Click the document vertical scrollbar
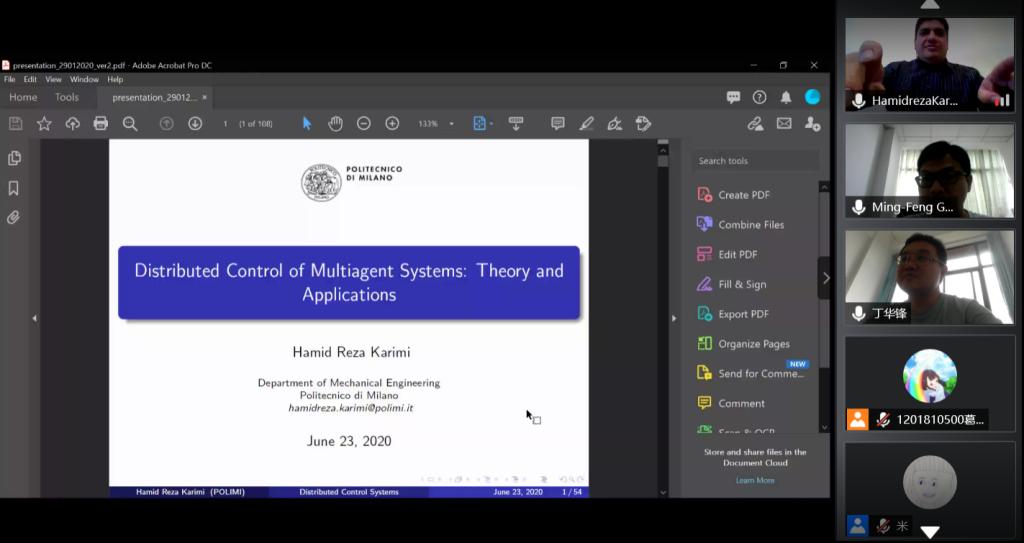Image resolution: width=1024 pixels, height=543 pixels. (x=662, y=300)
